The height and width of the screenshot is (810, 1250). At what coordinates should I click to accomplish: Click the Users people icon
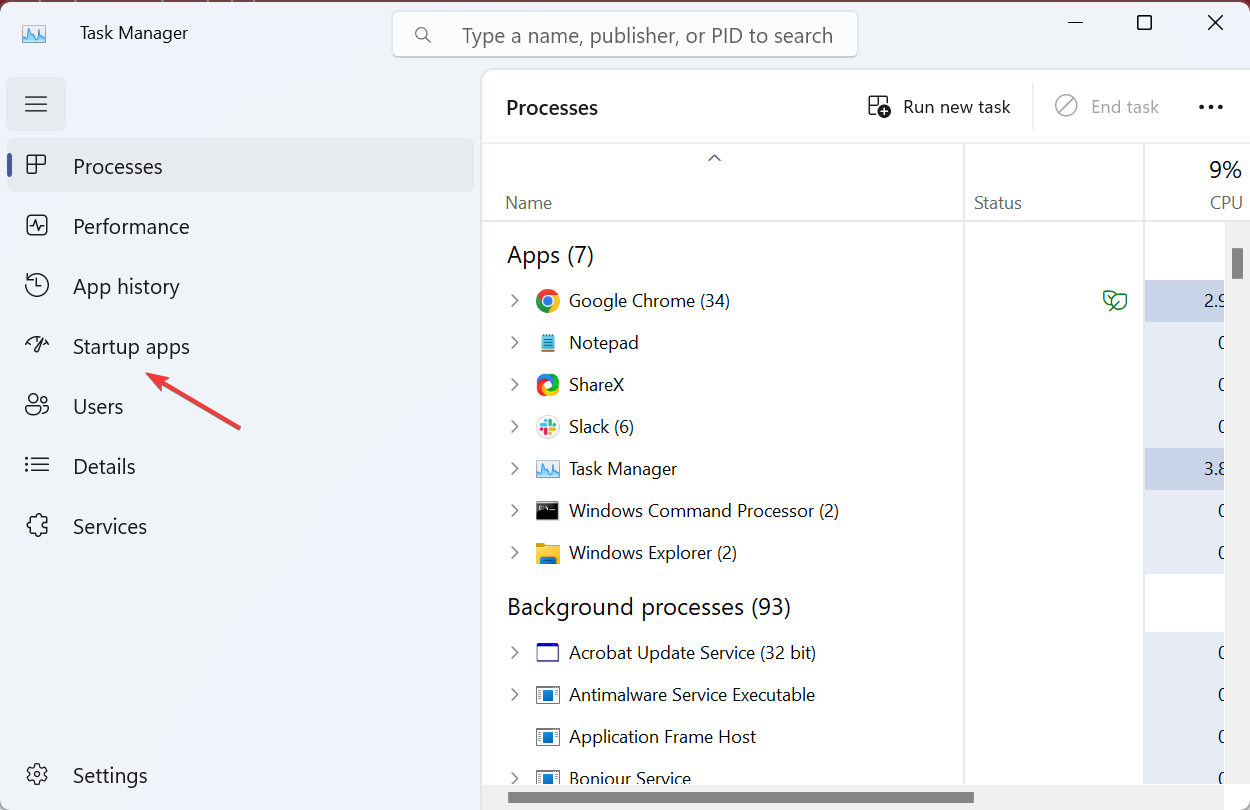click(37, 405)
